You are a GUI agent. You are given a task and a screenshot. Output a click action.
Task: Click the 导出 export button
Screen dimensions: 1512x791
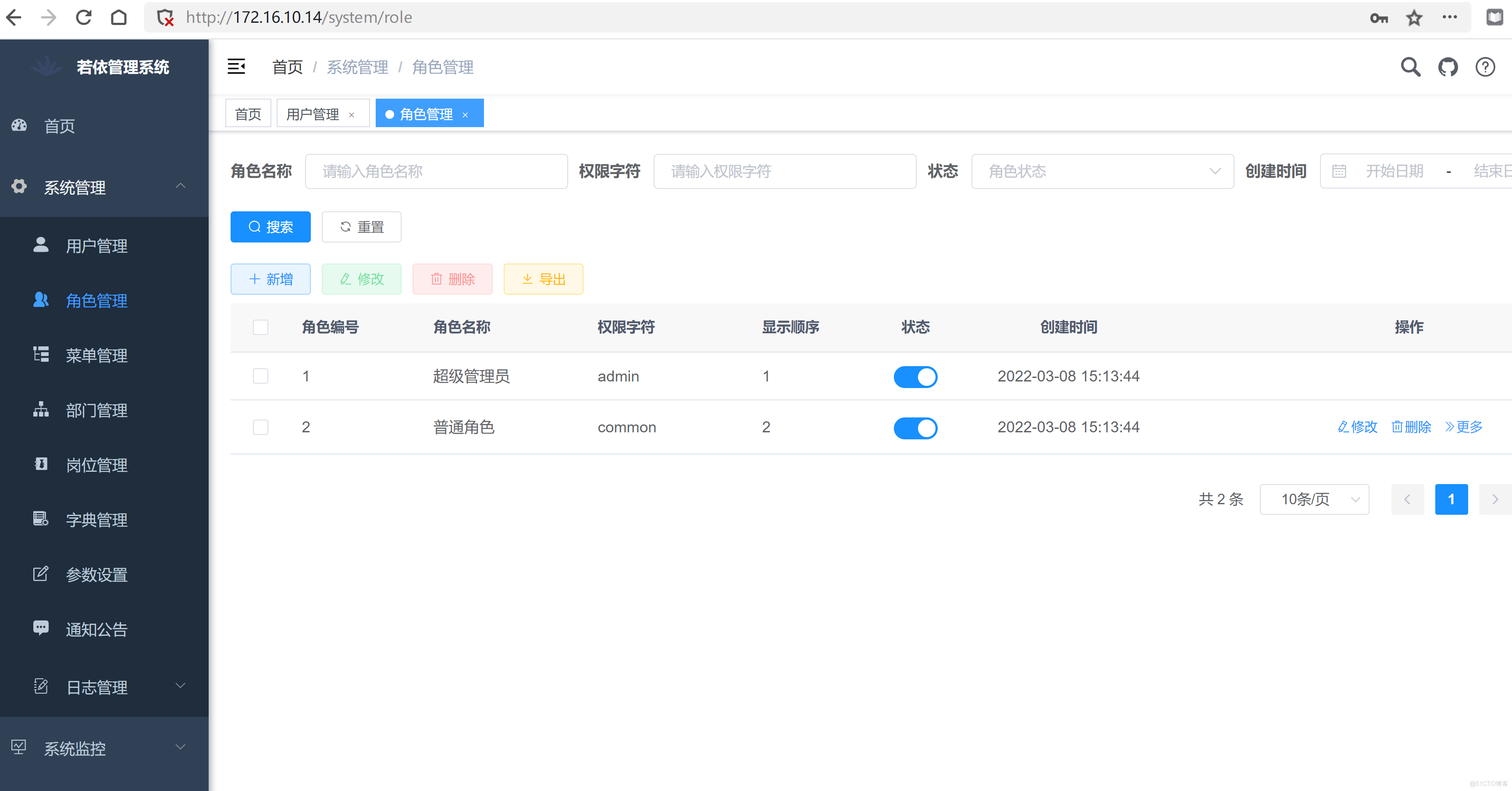pos(544,279)
